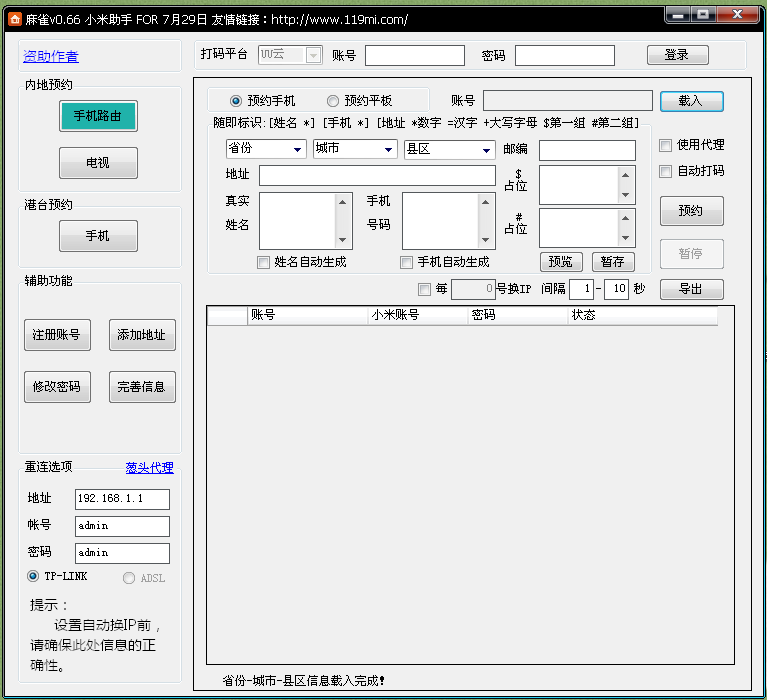Viewport: 767px width, 700px height.
Task: Click the 小米账号 column header
Action: pos(418,315)
